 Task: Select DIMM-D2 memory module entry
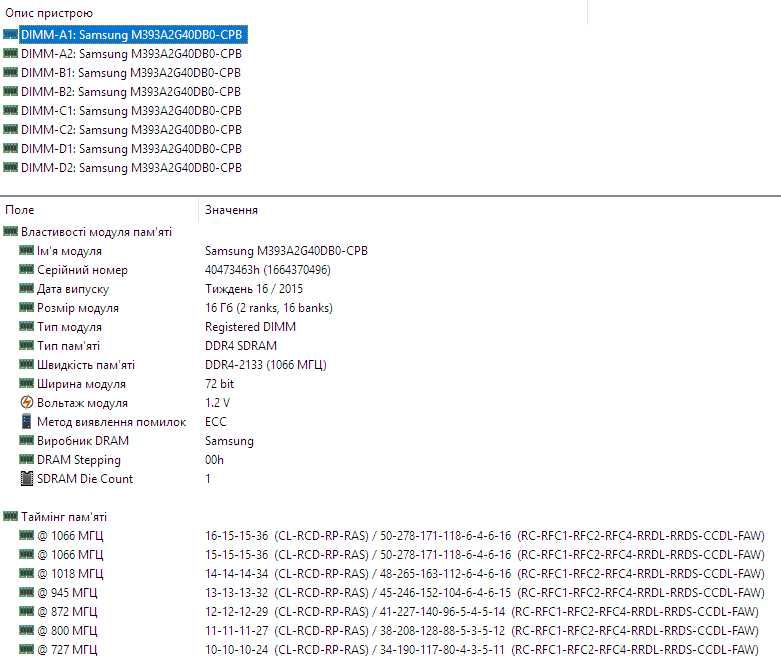pos(131,167)
